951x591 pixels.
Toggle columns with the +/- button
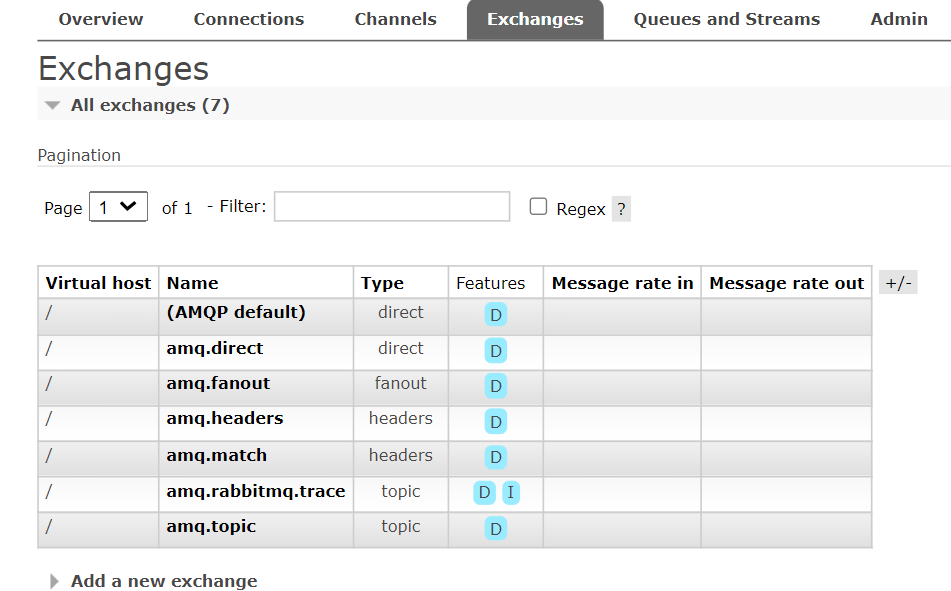click(898, 283)
